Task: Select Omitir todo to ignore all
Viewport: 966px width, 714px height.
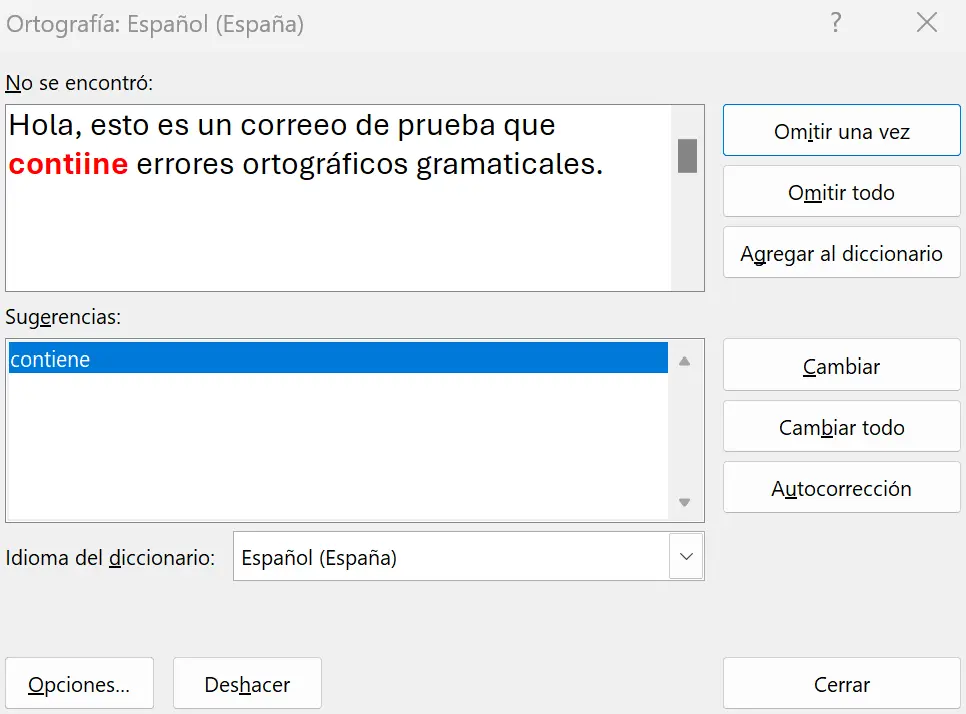Action: click(842, 192)
